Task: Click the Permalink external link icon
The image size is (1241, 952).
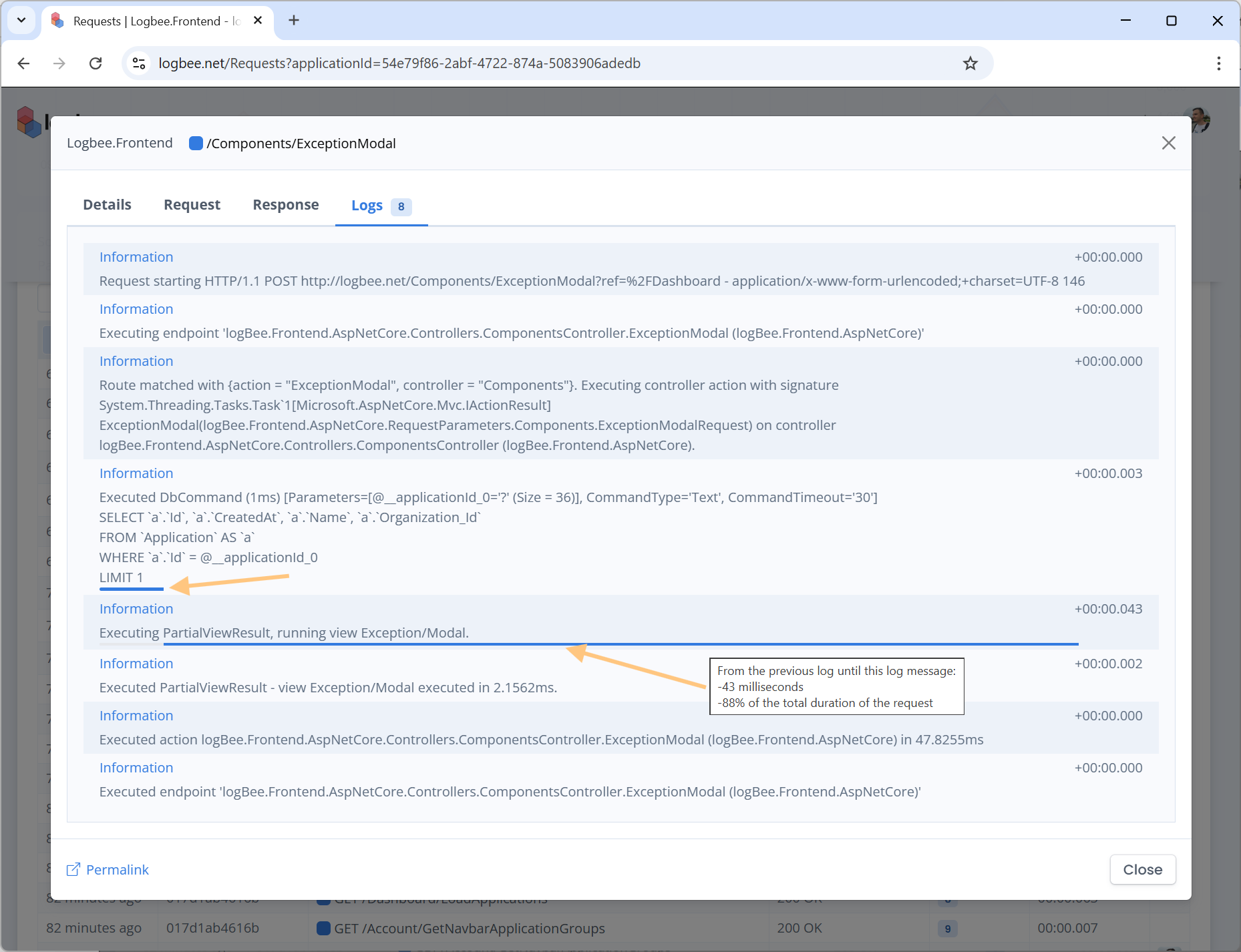Action: 73,869
